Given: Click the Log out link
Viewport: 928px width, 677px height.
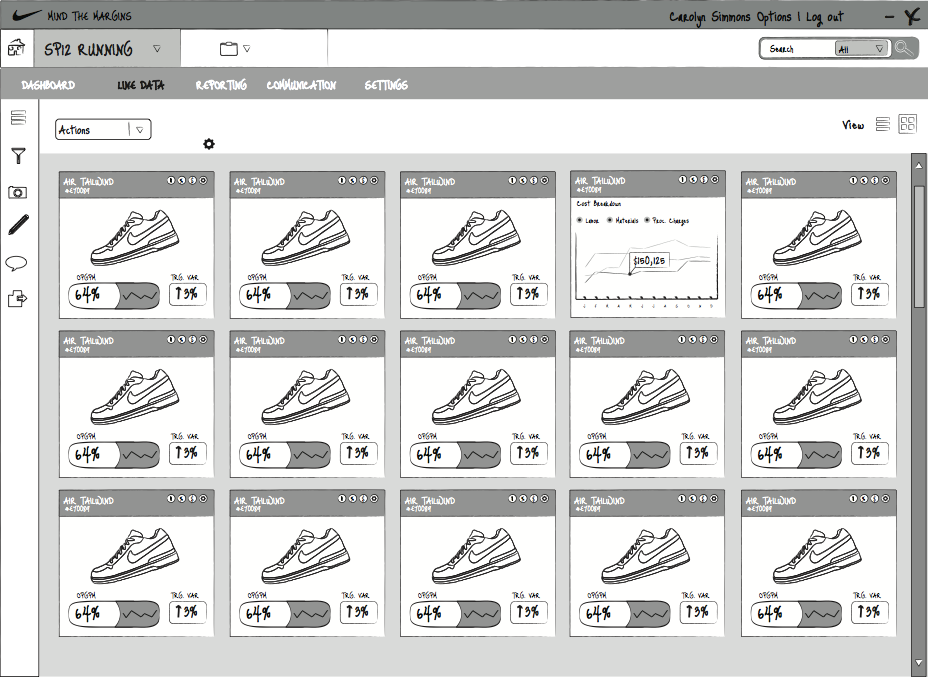Looking at the screenshot, I should 823,16.
